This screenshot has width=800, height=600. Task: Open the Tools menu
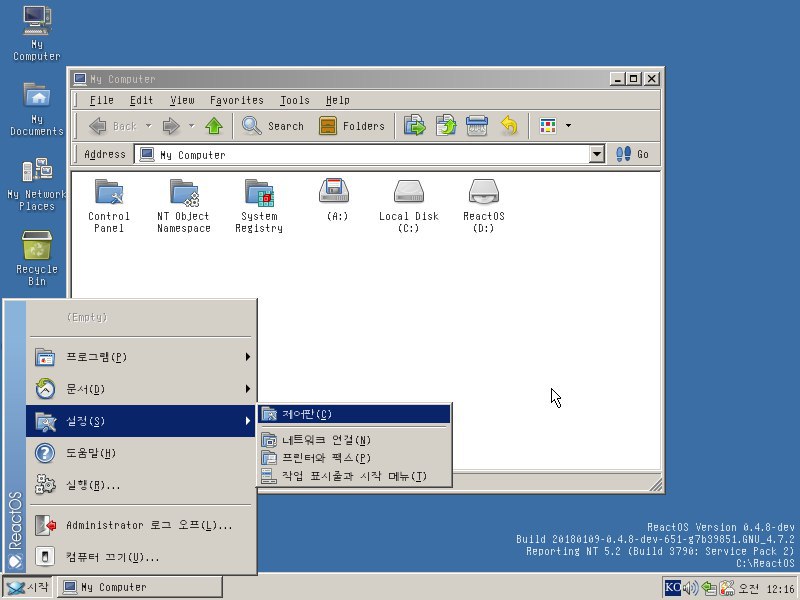click(x=295, y=100)
